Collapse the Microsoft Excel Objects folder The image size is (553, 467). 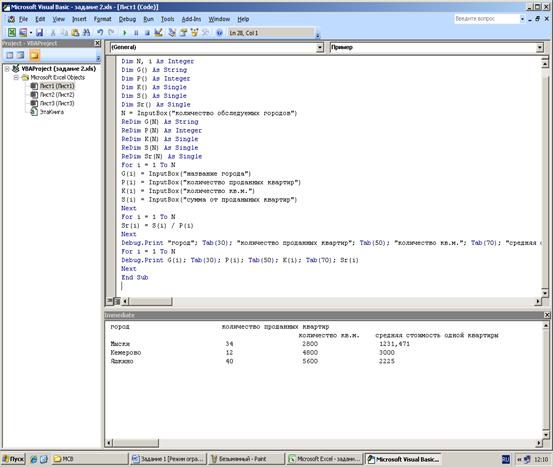coord(16,77)
